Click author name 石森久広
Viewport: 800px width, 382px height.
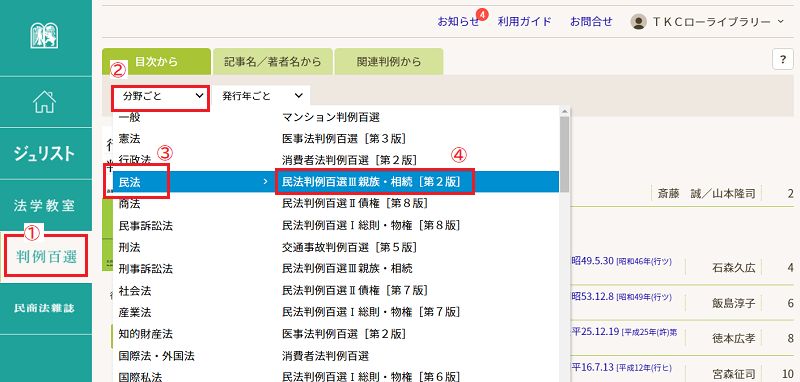[734, 268]
